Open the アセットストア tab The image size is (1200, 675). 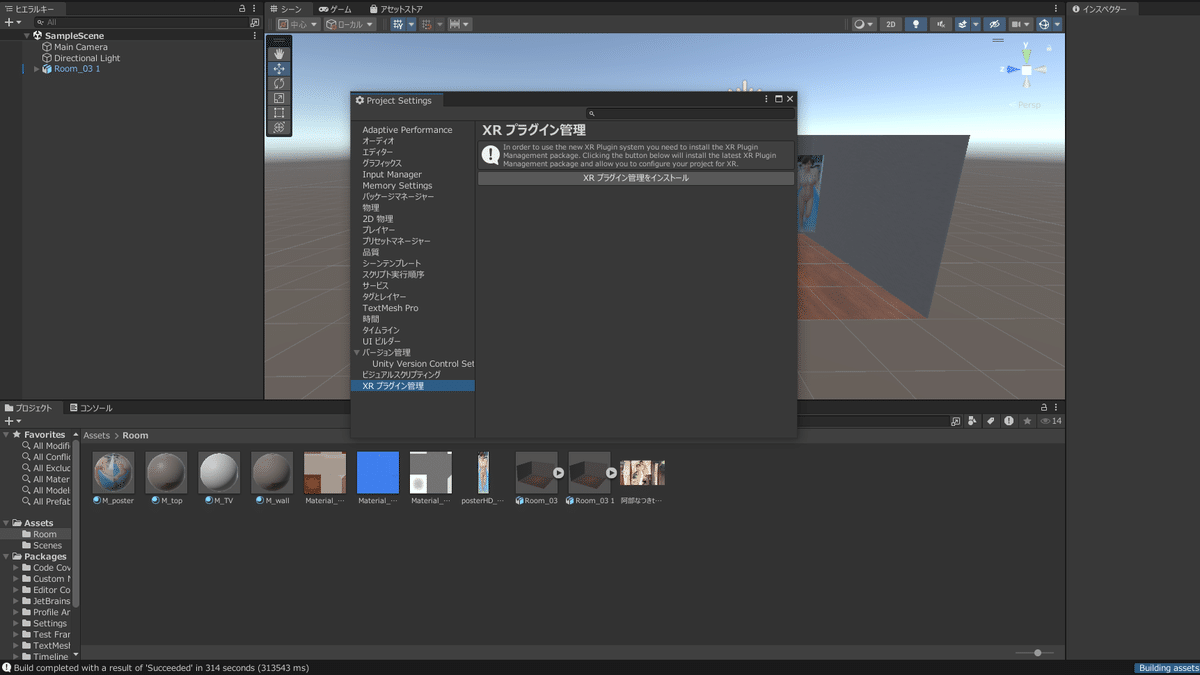pos(394,8)
